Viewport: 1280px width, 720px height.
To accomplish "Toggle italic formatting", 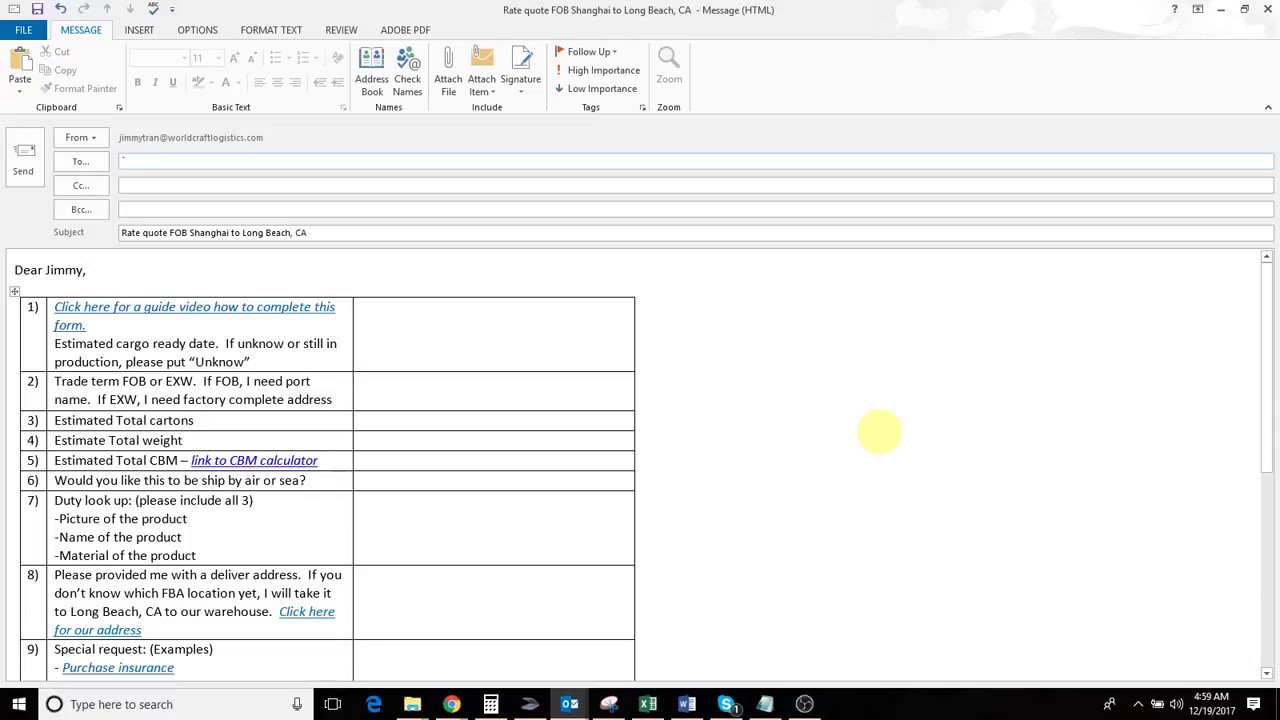I will click(155, 82).
